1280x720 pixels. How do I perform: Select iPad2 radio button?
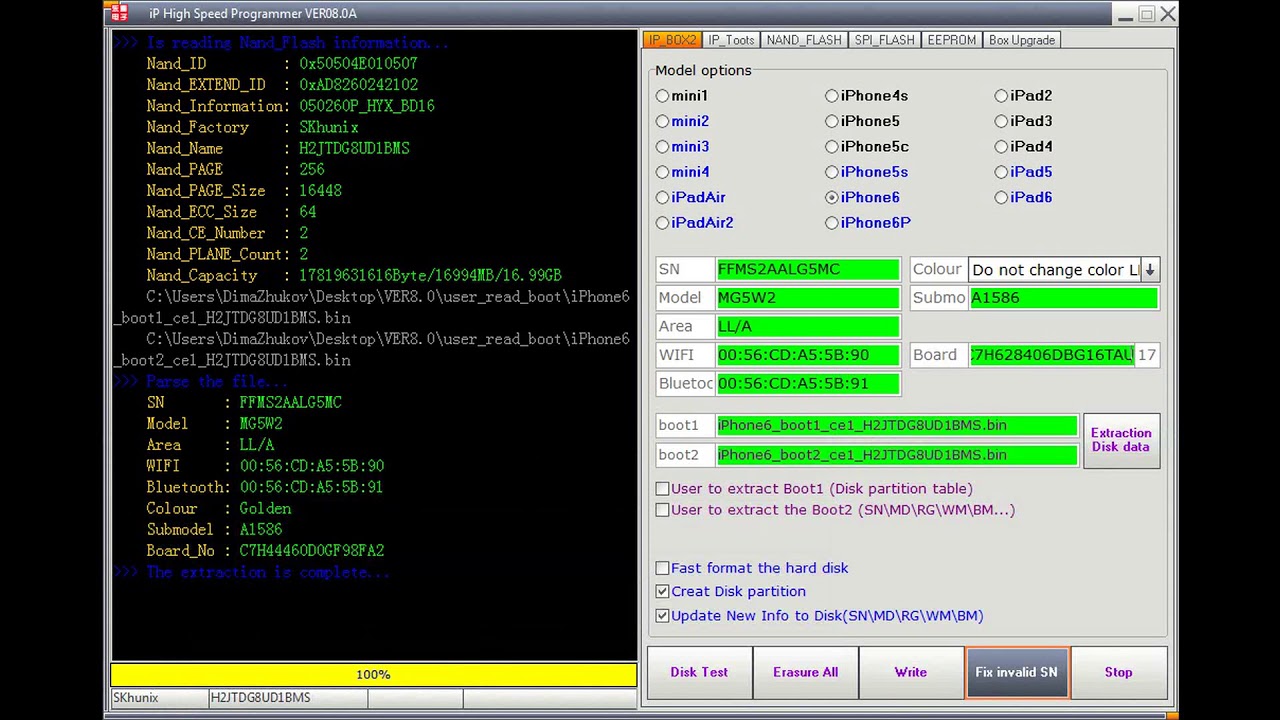[x=1001, y=96]
